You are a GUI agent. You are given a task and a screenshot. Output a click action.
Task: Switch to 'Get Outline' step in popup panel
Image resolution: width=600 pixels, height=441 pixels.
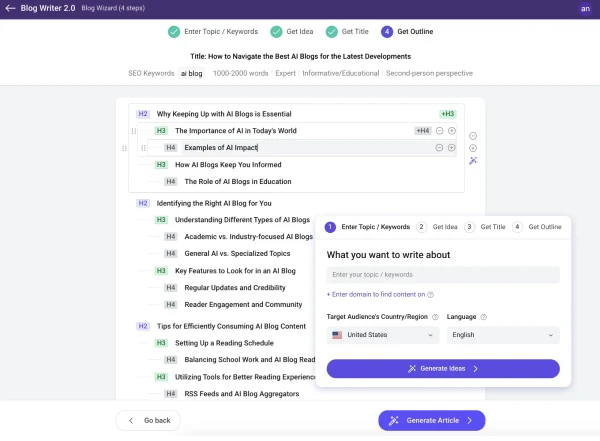tap(538, 227)
